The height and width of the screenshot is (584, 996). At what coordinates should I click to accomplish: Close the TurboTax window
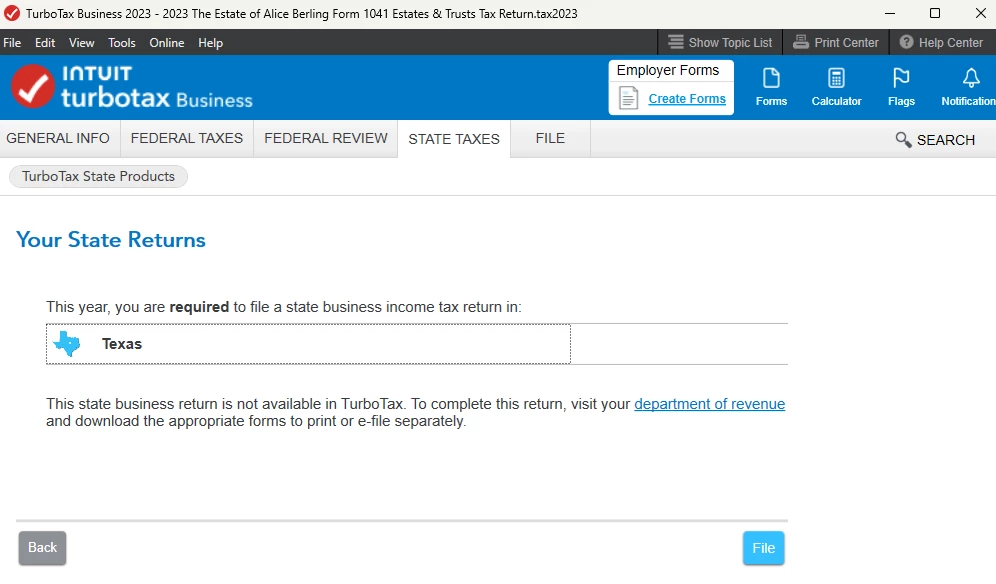(x=980, y=13)
